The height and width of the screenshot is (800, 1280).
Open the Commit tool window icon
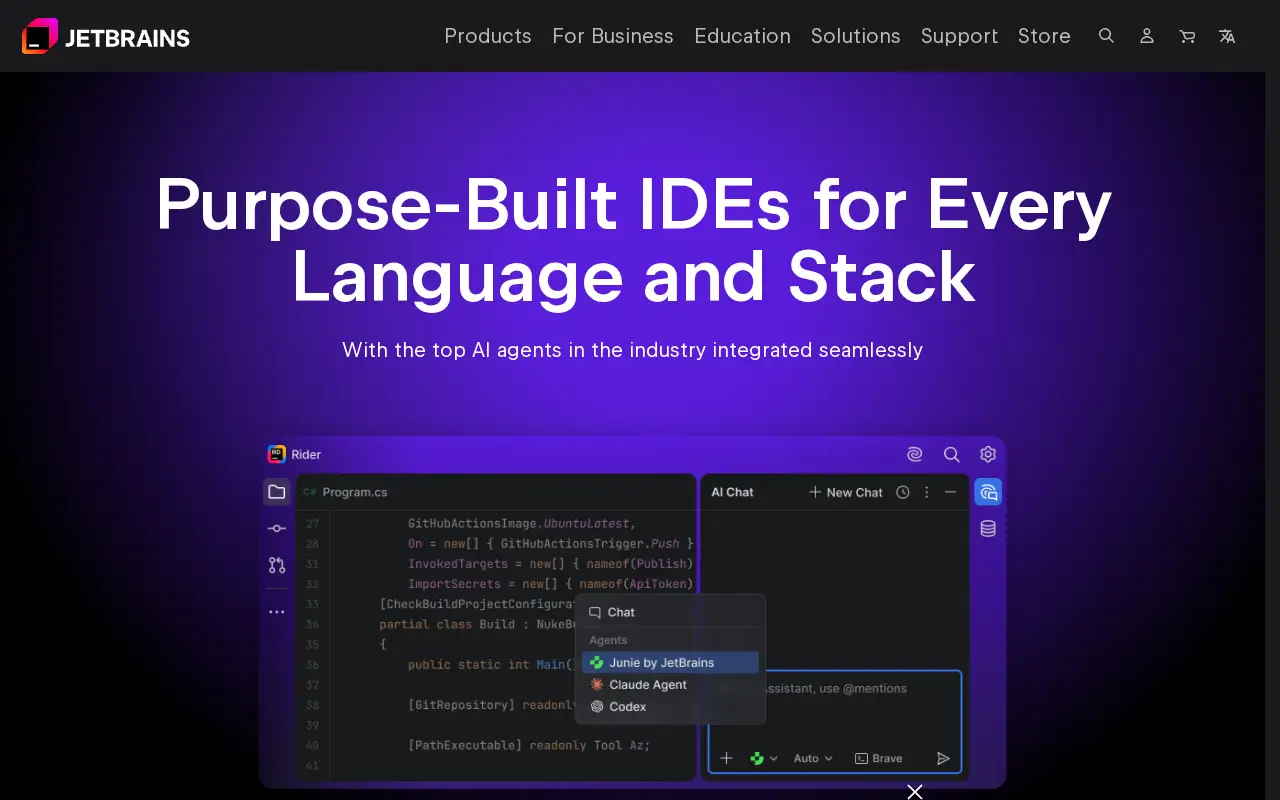tap(277, 528)
